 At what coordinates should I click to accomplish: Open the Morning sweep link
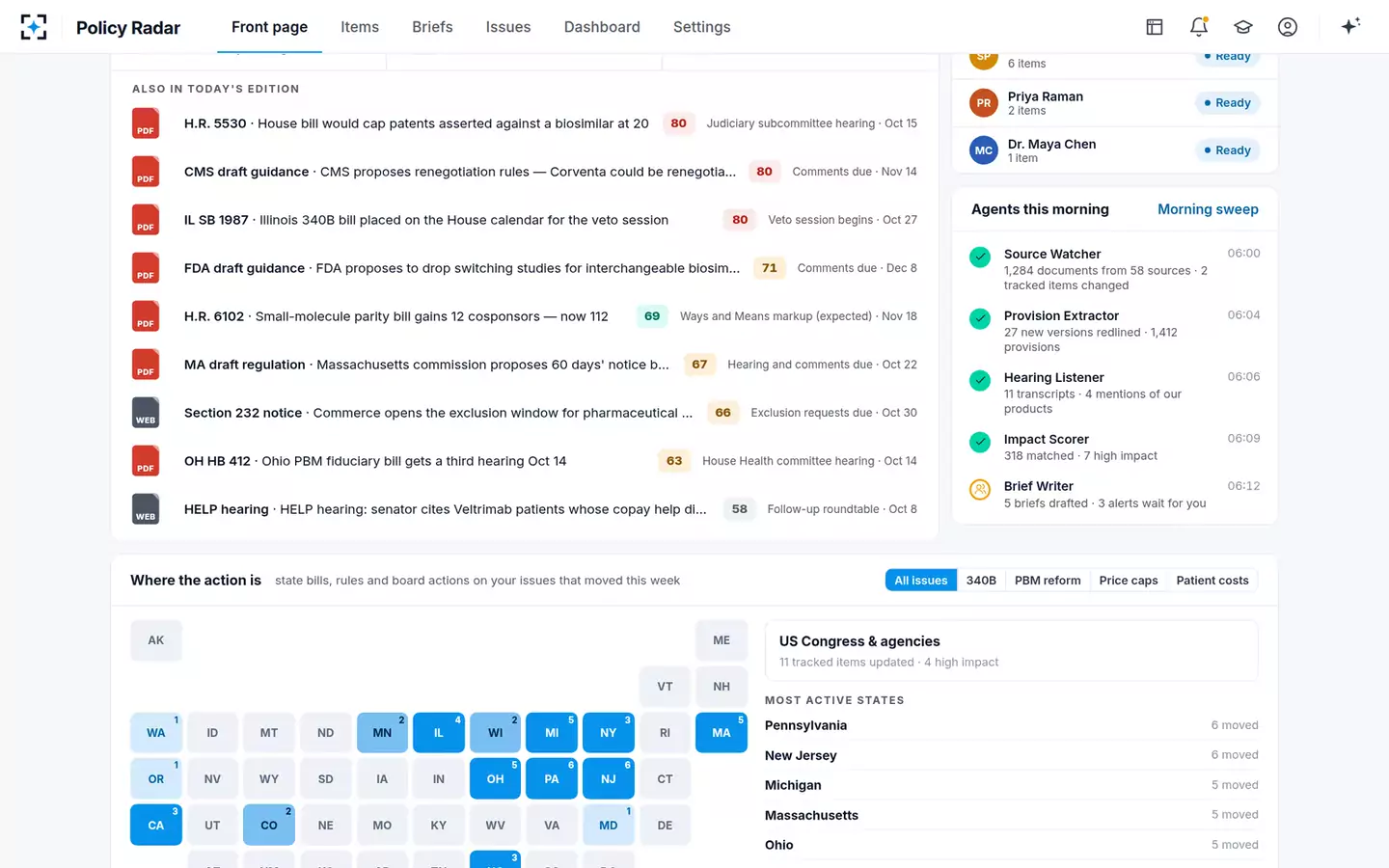[x=1208, y=209]
